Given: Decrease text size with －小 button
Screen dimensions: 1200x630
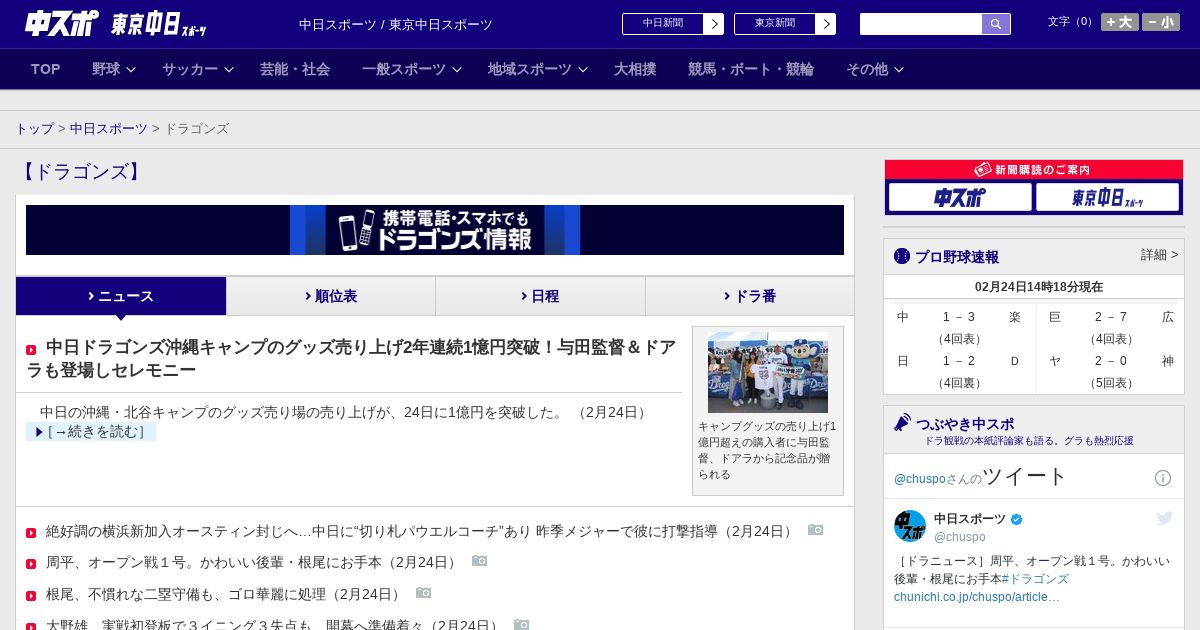Looking at the screenshot, I should coord(1161,22).
